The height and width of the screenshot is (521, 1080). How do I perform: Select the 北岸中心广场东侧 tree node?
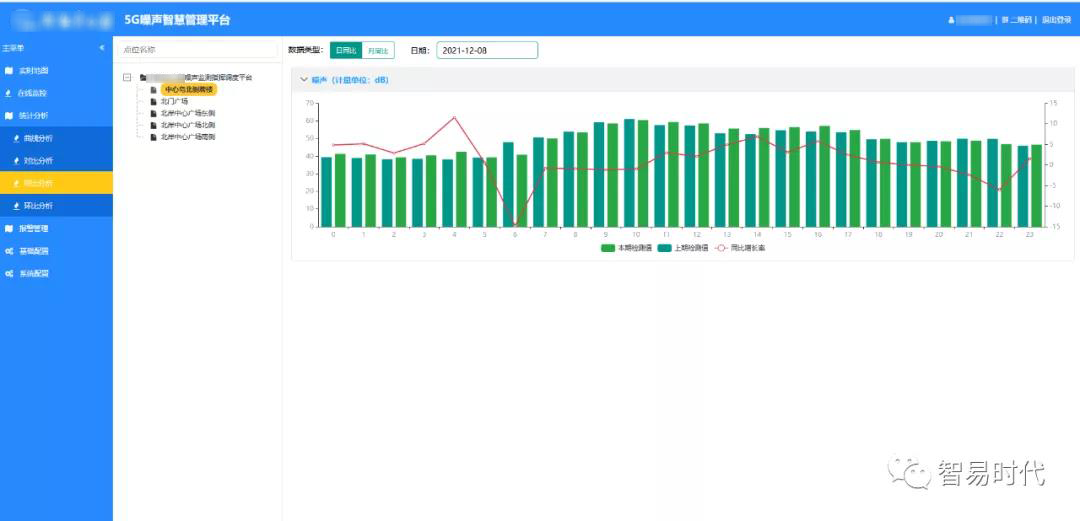(x=188, y=113)
